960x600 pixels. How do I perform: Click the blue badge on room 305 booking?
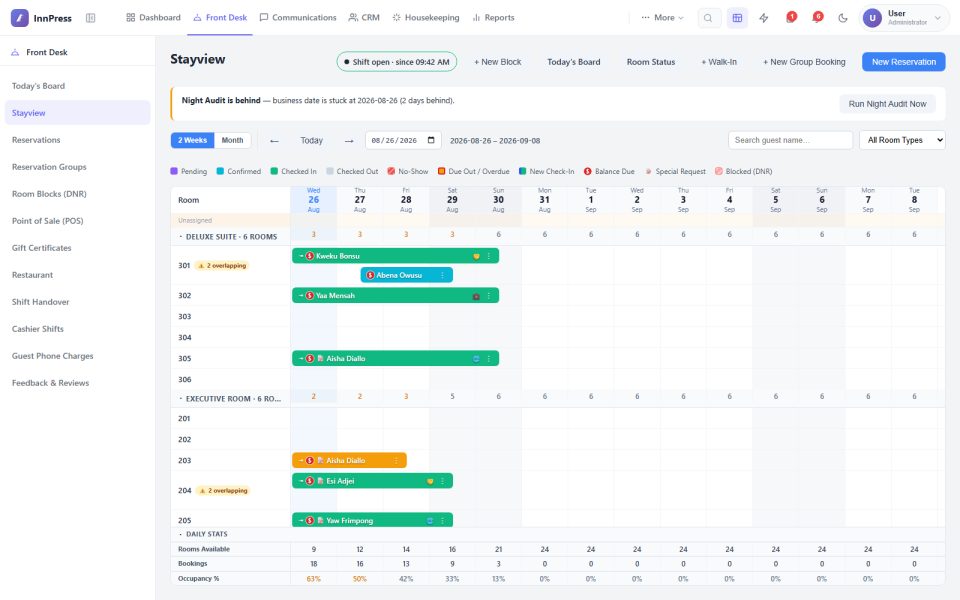coord(476,359)
